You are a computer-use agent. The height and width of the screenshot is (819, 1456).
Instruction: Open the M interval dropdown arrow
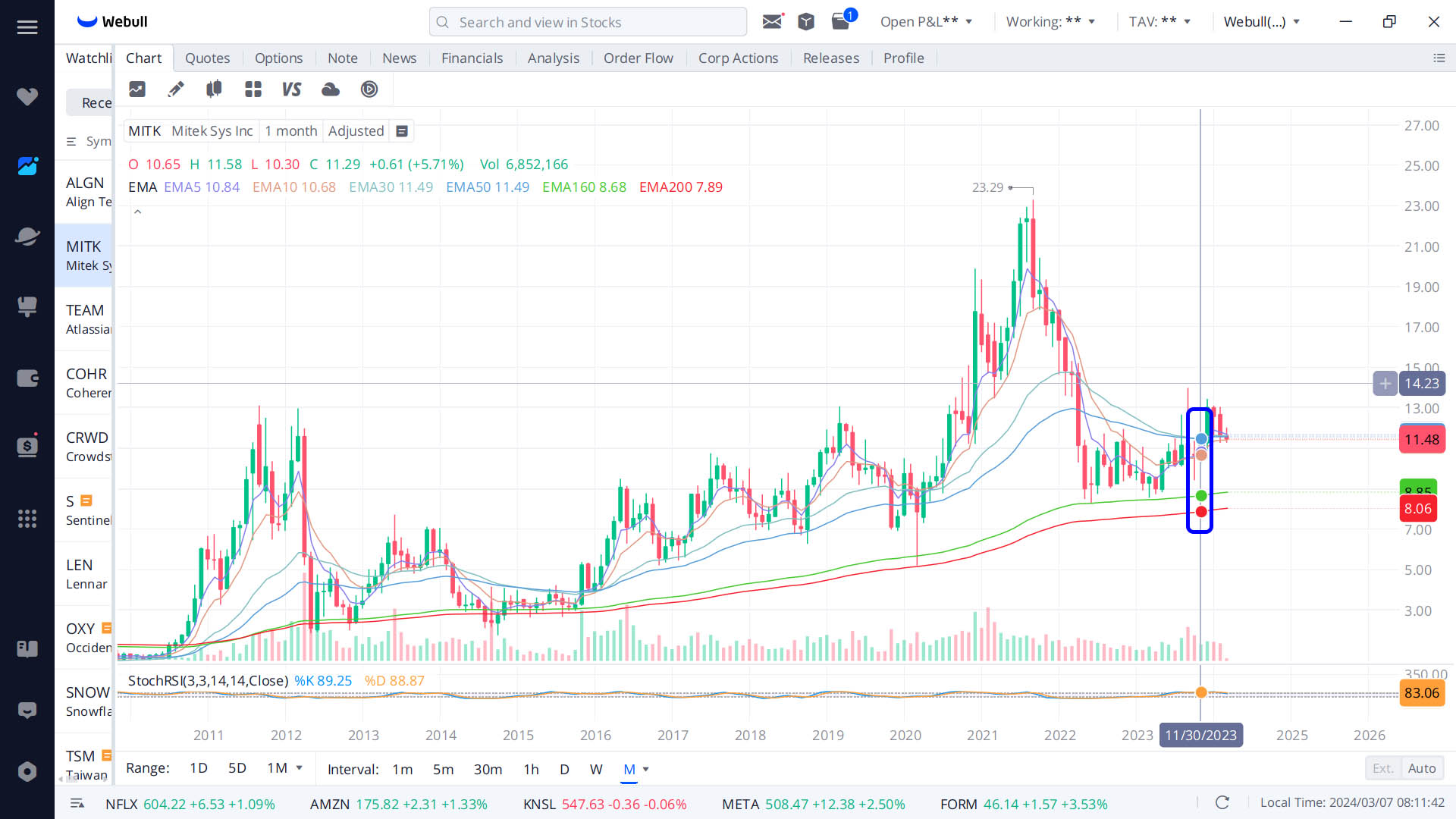[x=646, y=770]
